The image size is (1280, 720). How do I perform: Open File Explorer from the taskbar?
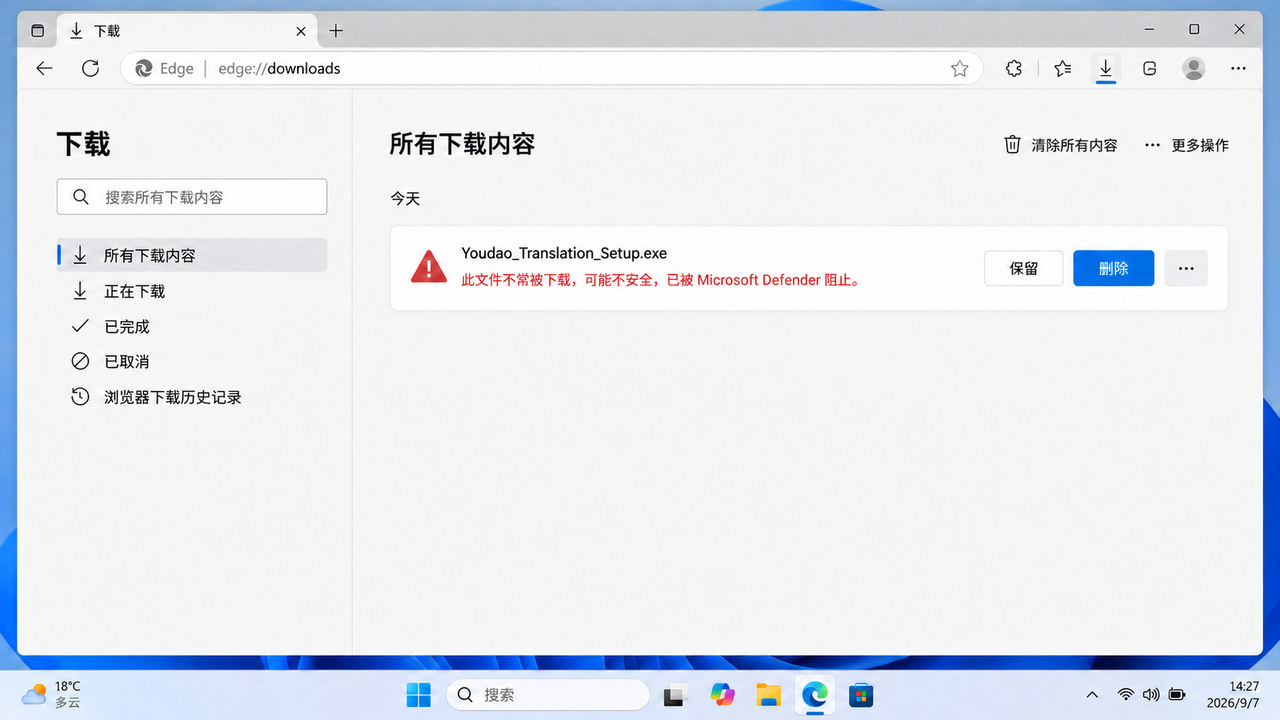[x=768, y=694]
